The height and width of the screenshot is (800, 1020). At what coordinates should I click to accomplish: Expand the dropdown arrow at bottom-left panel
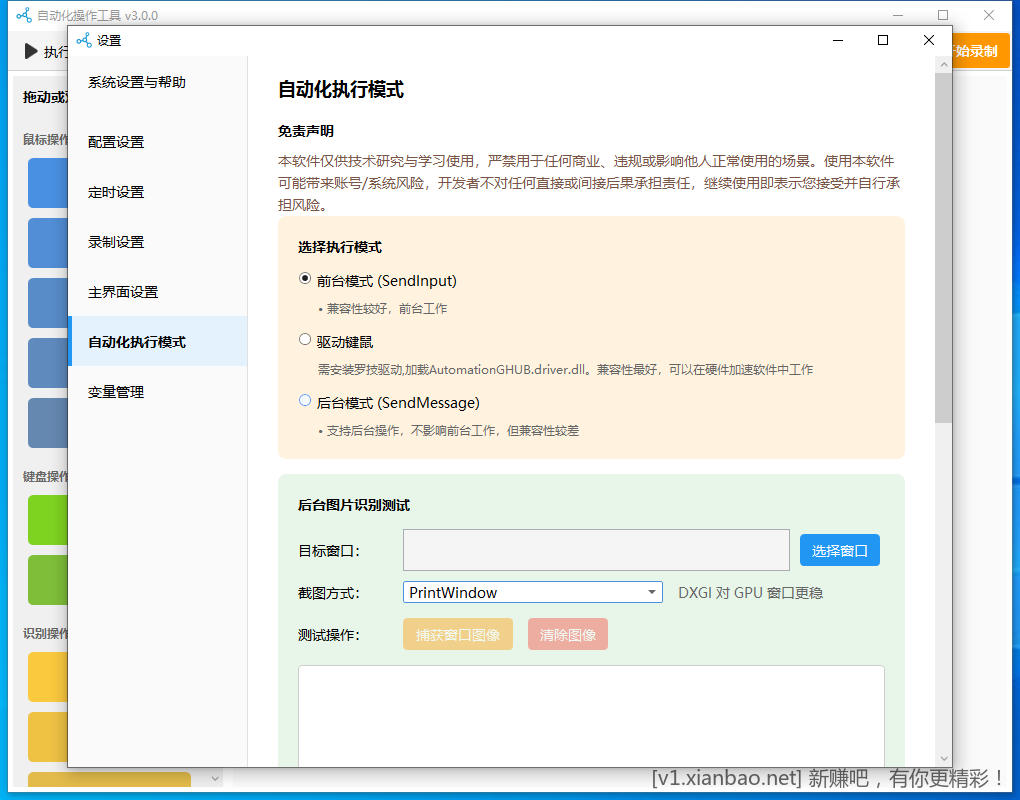[x=215, y=777]
